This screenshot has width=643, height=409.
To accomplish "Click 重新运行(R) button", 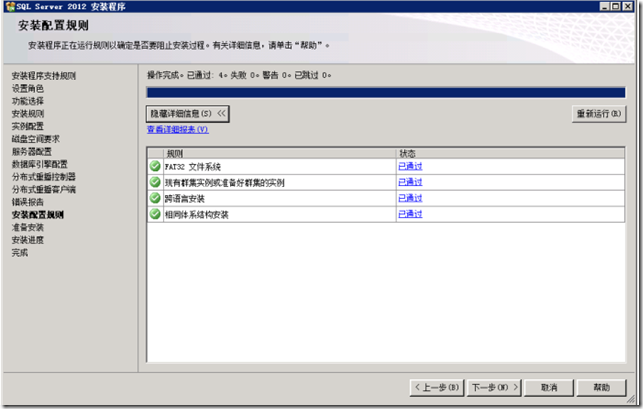I will pos(599,114).
